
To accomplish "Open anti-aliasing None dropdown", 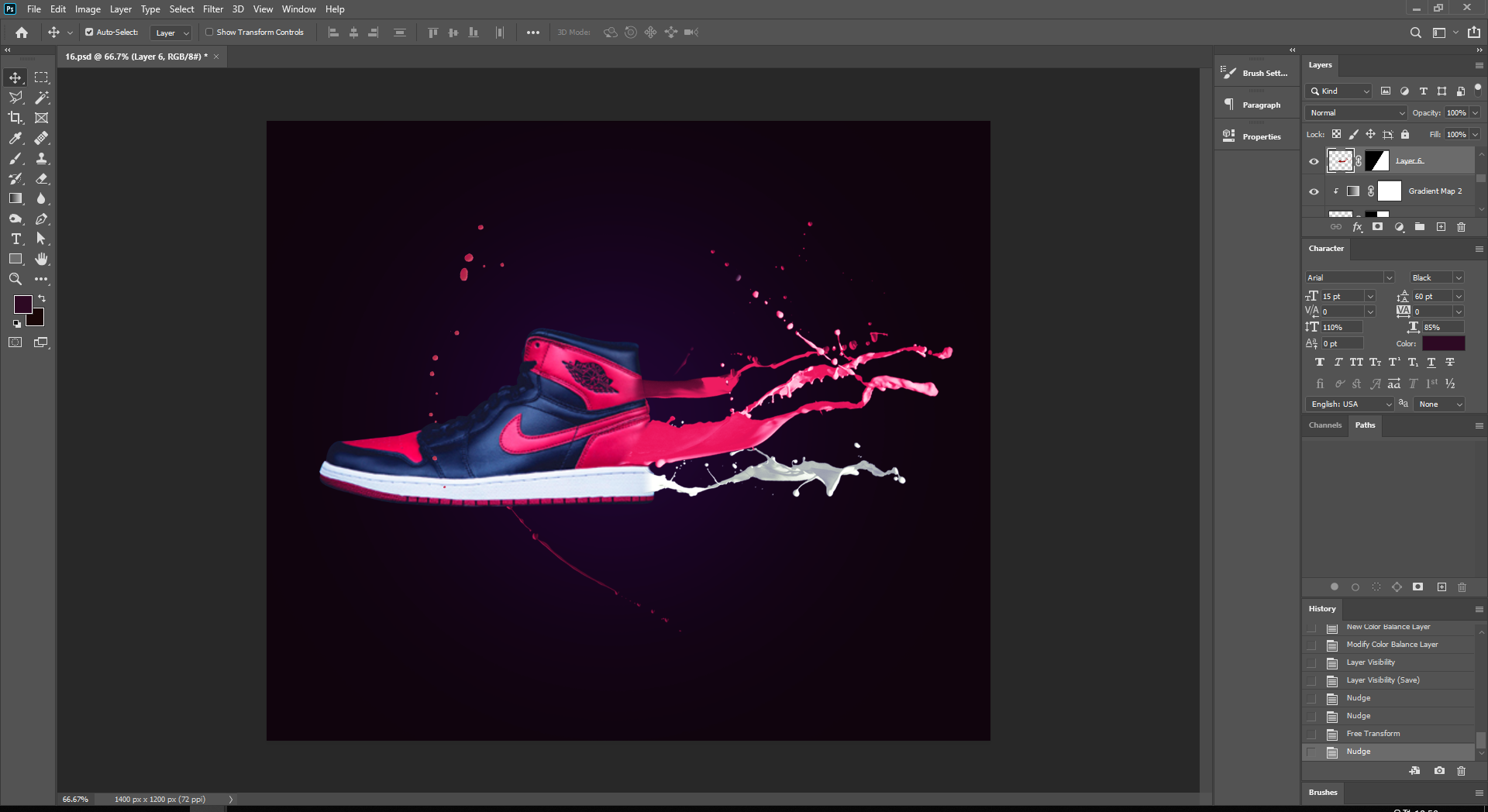I will [1440, 404].
